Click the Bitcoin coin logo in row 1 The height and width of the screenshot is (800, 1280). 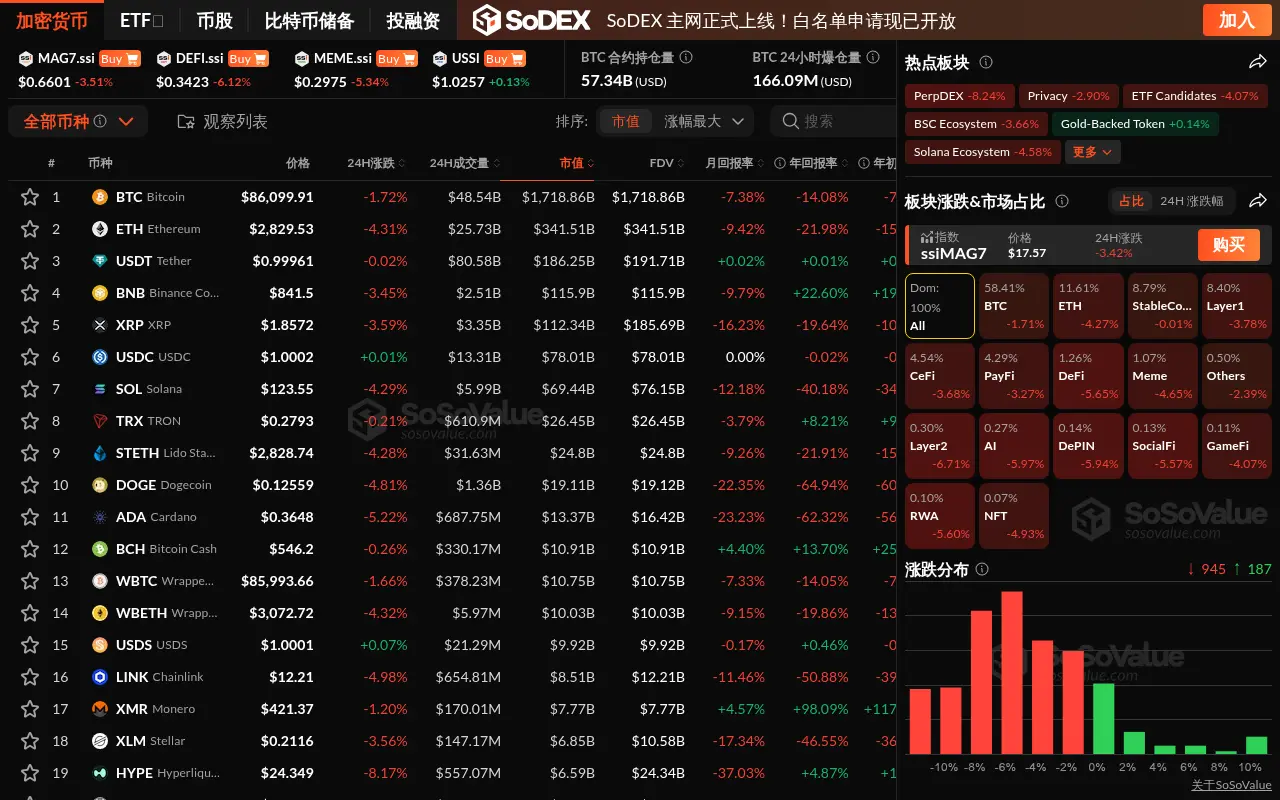100,196
